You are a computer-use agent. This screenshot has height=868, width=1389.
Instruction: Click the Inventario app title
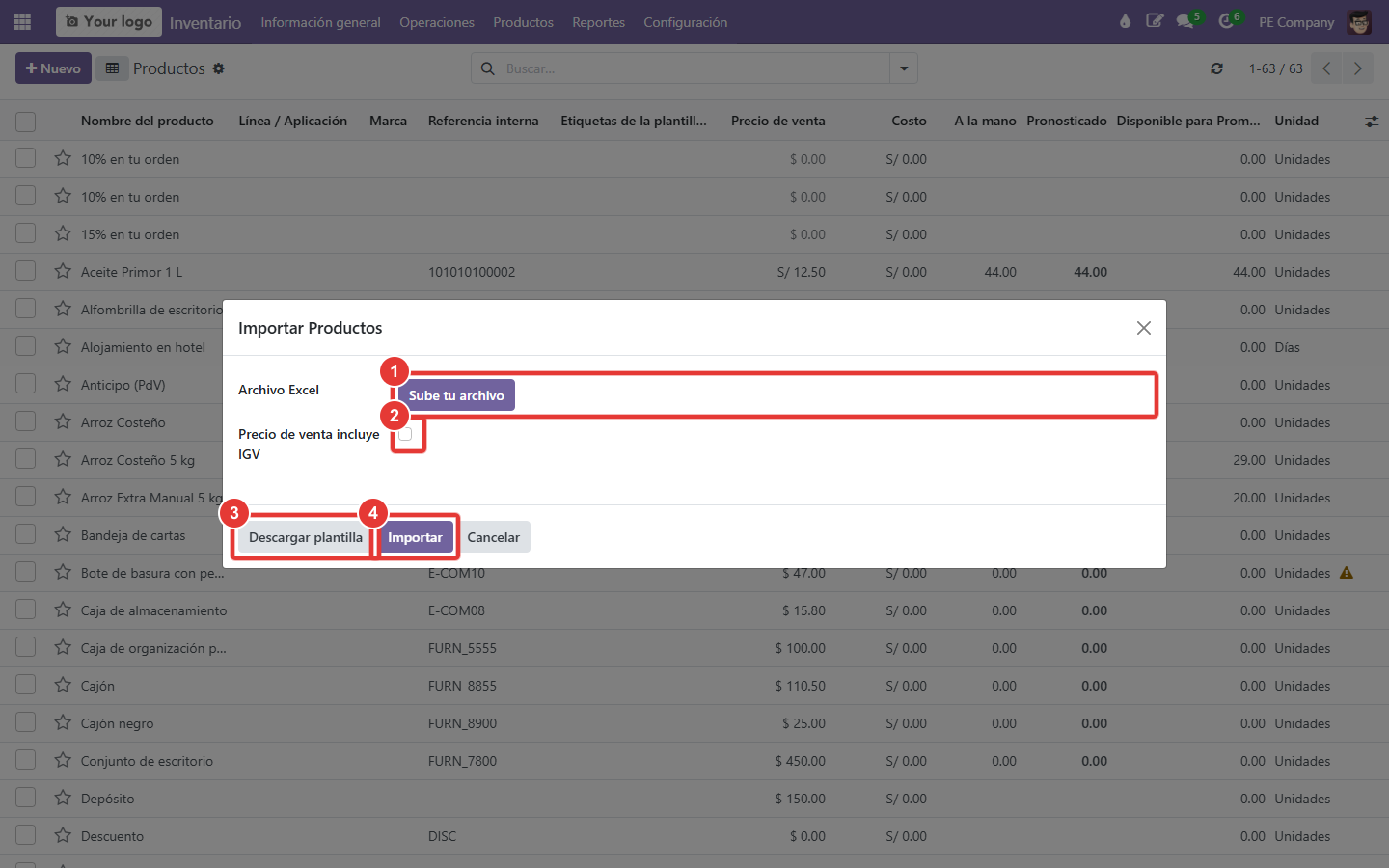tap(205, 22)
